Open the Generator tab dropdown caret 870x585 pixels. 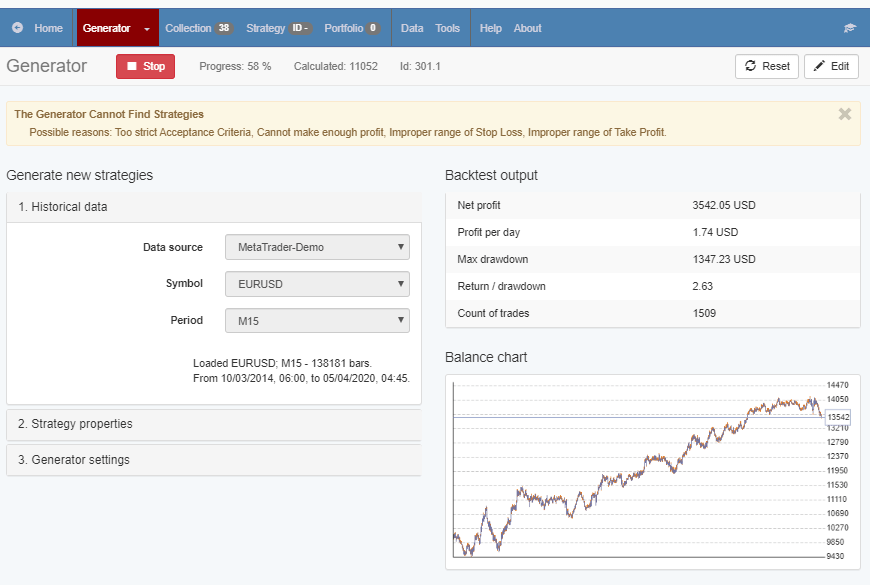pyautogui.click(x=147, y=29)
